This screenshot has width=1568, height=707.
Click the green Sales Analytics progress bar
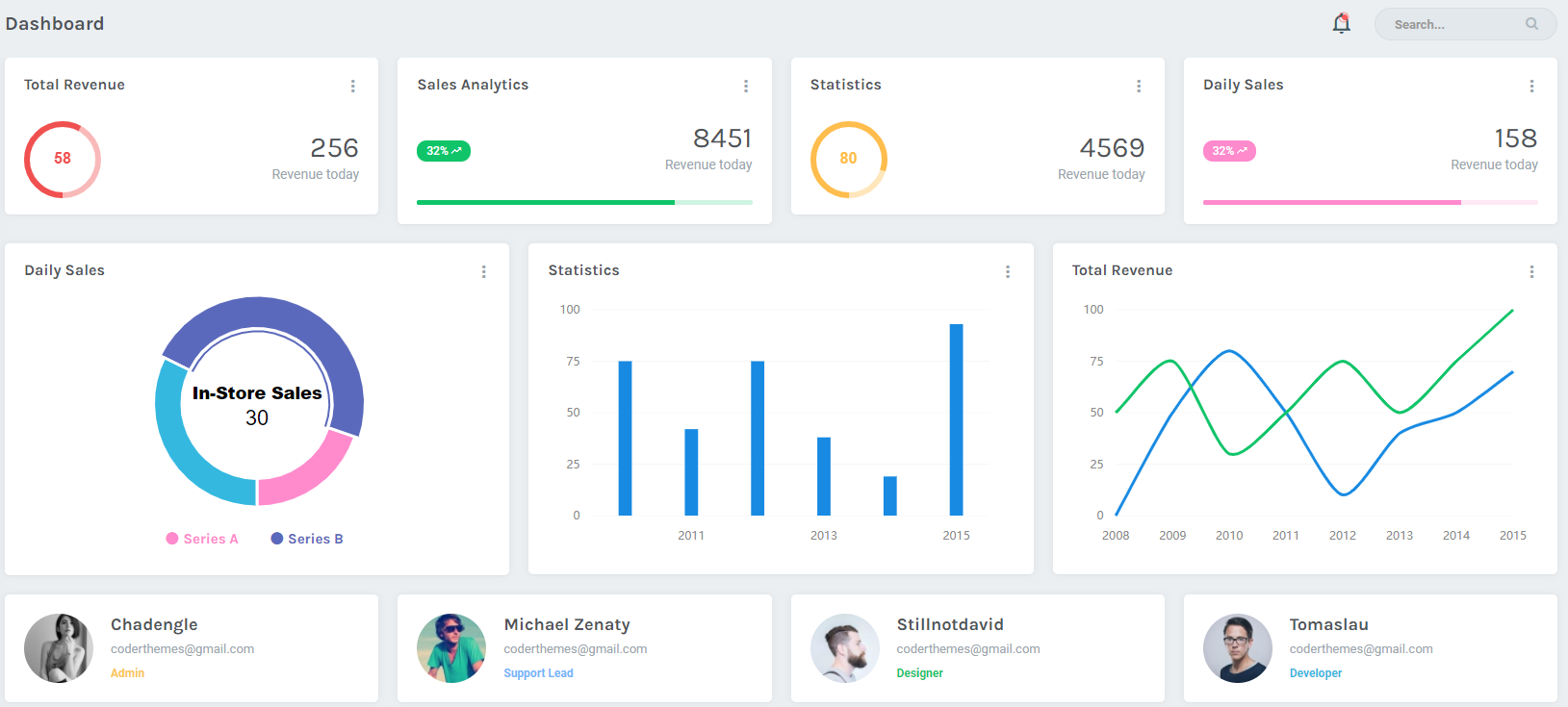[x=584, y=202]
